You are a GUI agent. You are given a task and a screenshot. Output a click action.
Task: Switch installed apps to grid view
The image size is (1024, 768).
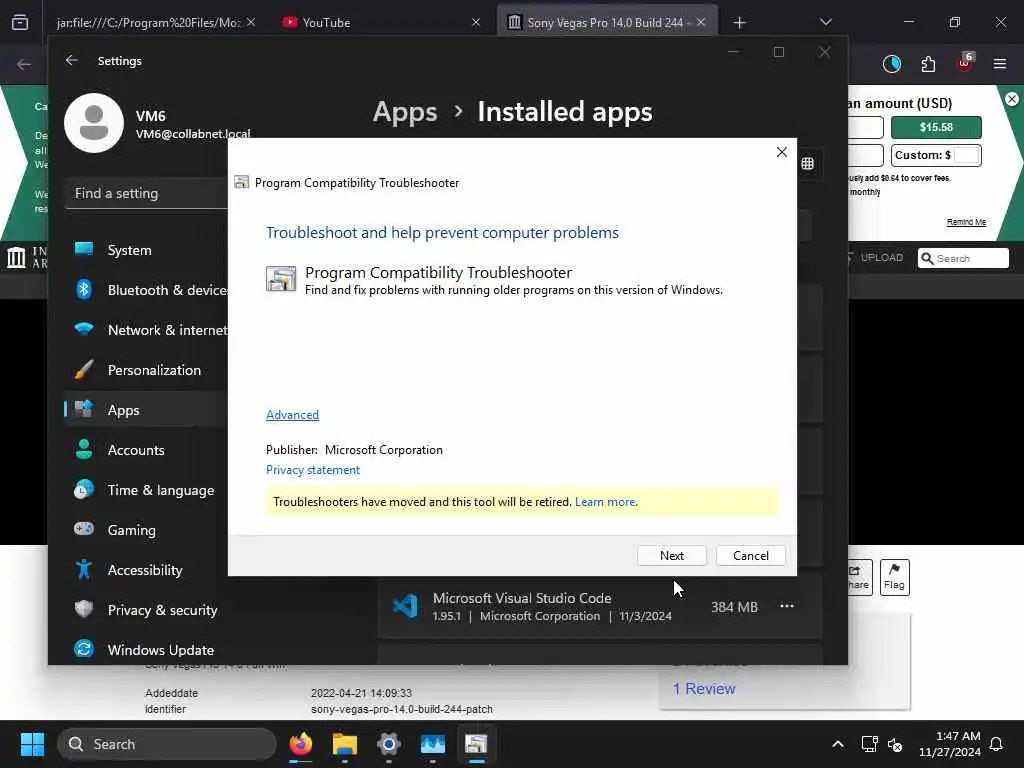tap(808, 163)
